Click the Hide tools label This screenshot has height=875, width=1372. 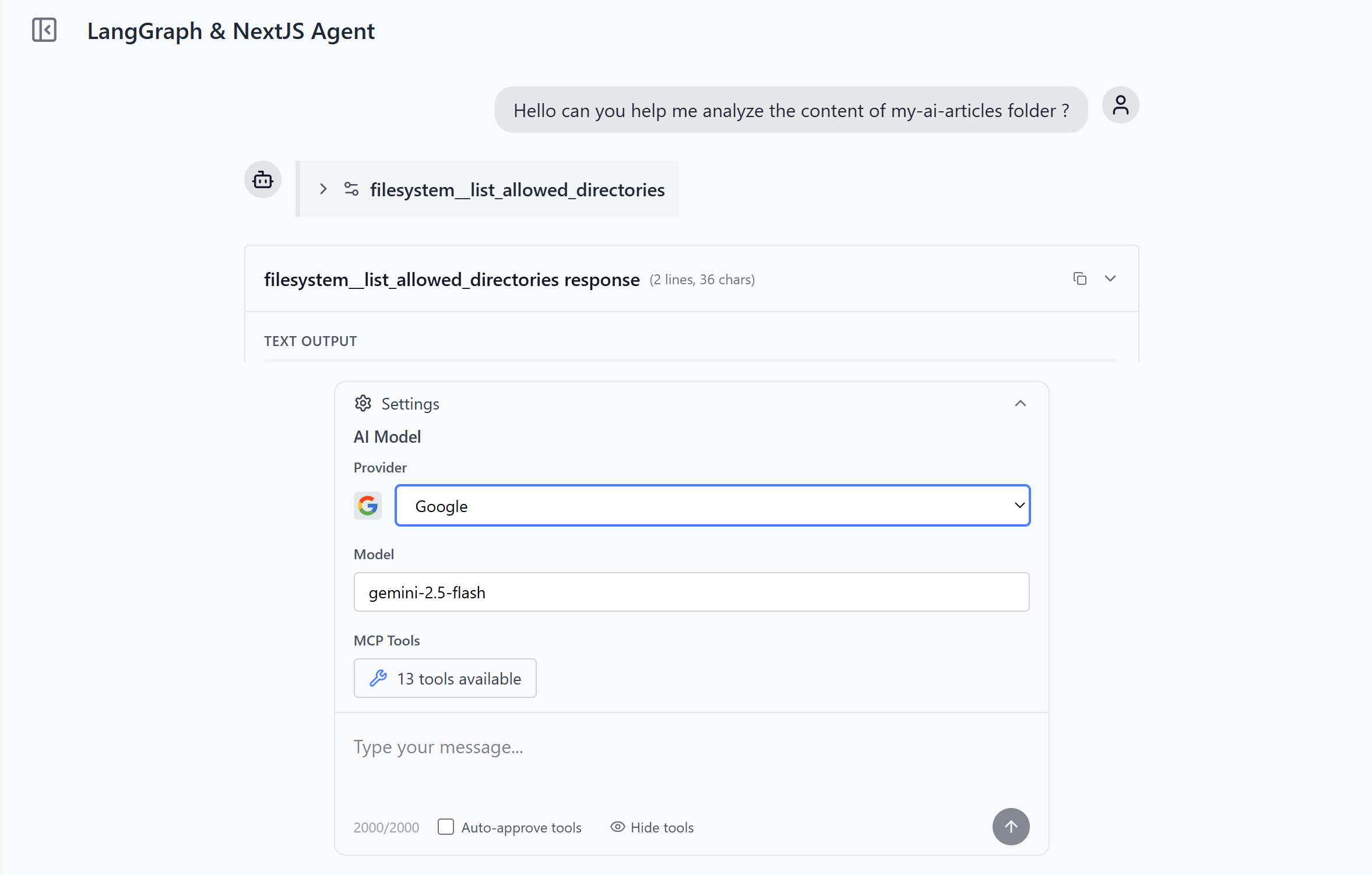tap(662, 827)
